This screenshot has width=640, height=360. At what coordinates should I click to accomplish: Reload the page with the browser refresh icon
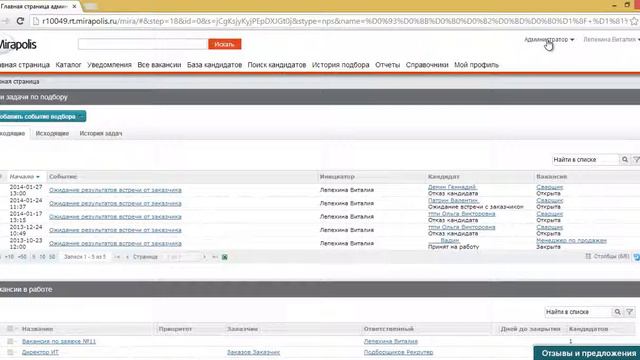click(20, 21)
